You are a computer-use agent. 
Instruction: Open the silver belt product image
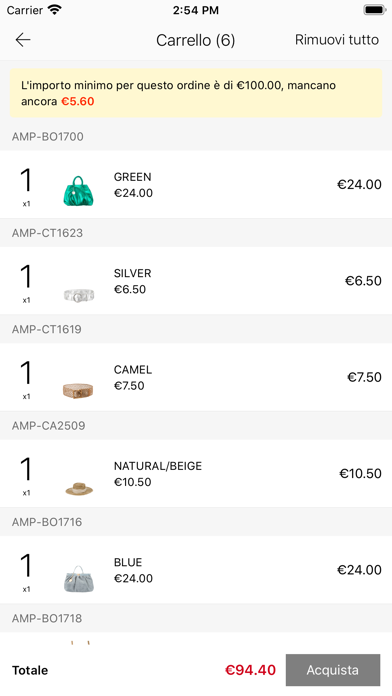click(79, 295)
